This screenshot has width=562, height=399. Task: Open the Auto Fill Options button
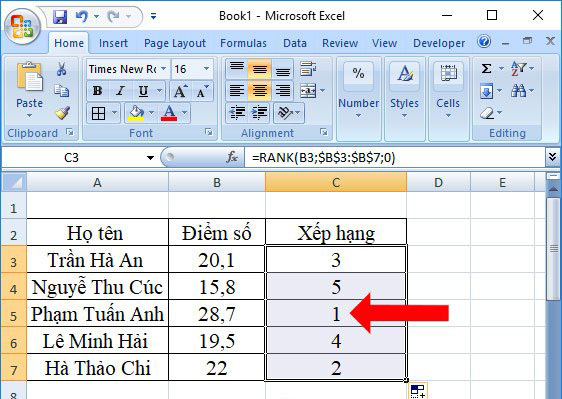(x=418, y=391)
